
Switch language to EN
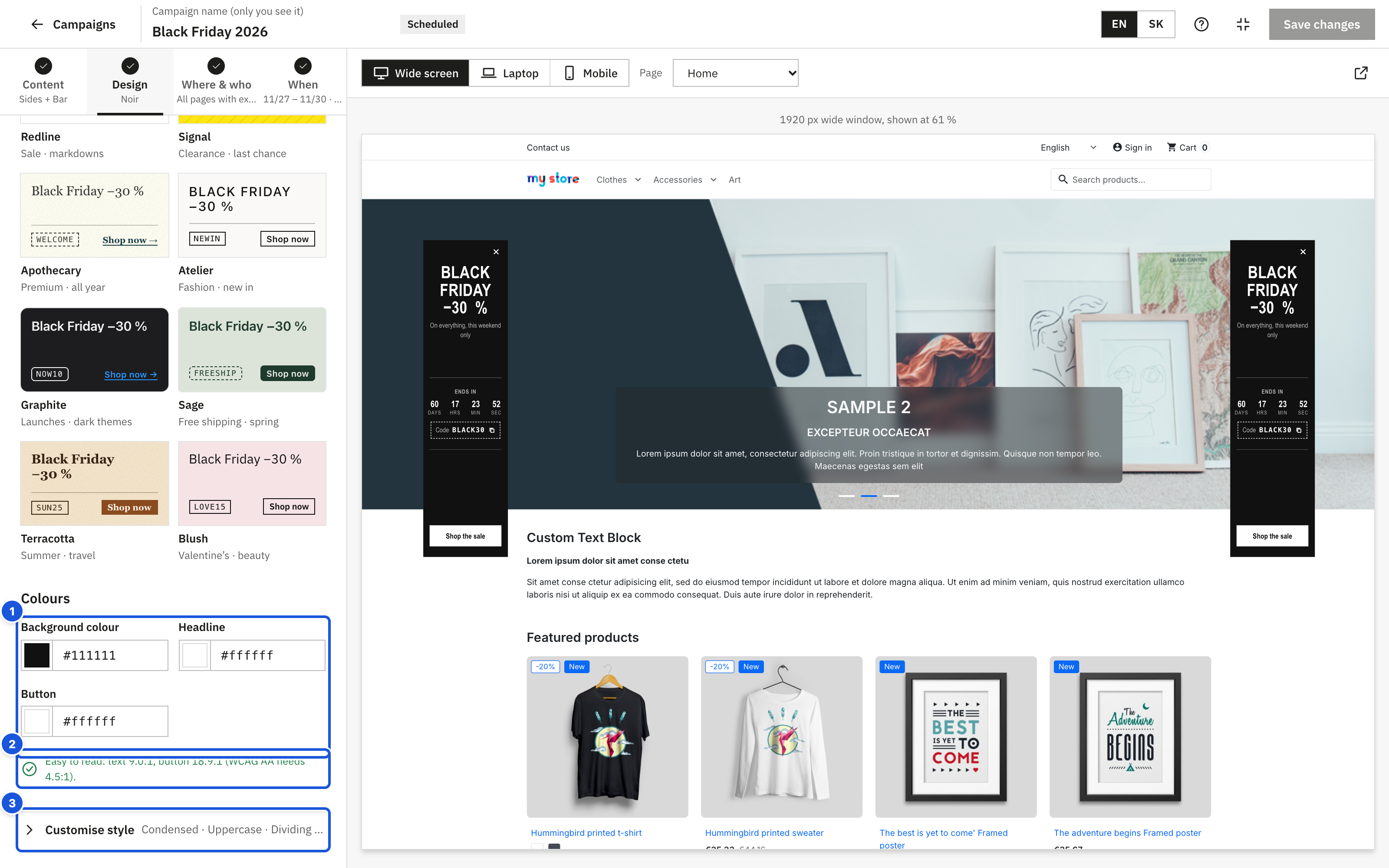(x=1119, y=24)
